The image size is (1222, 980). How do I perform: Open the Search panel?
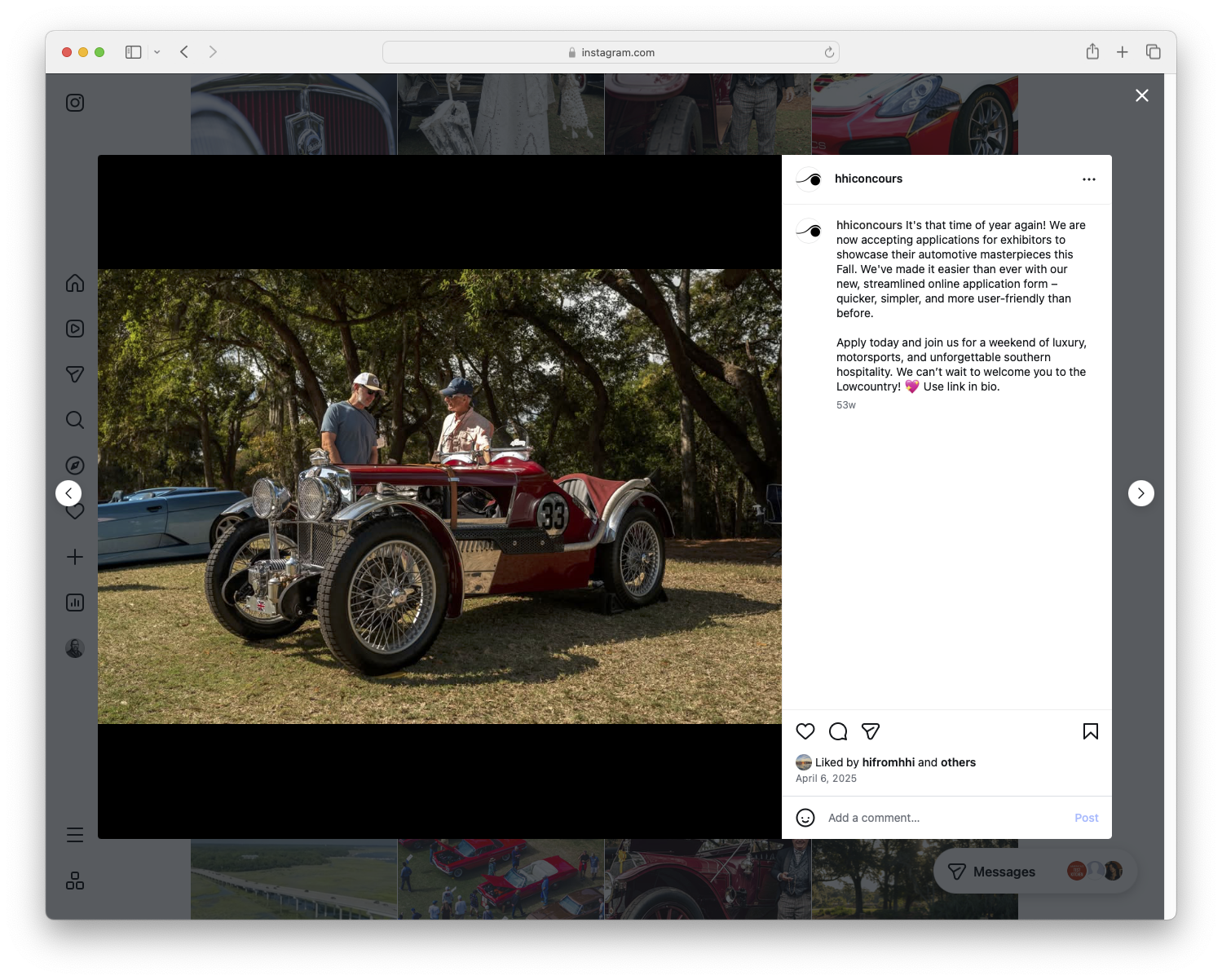tap(74, 420)
